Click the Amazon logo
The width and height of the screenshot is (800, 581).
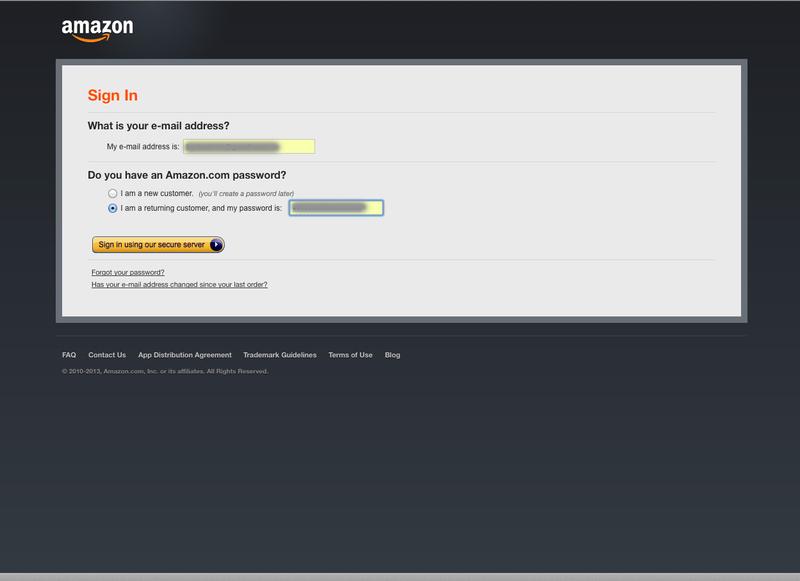pos(97,30)
